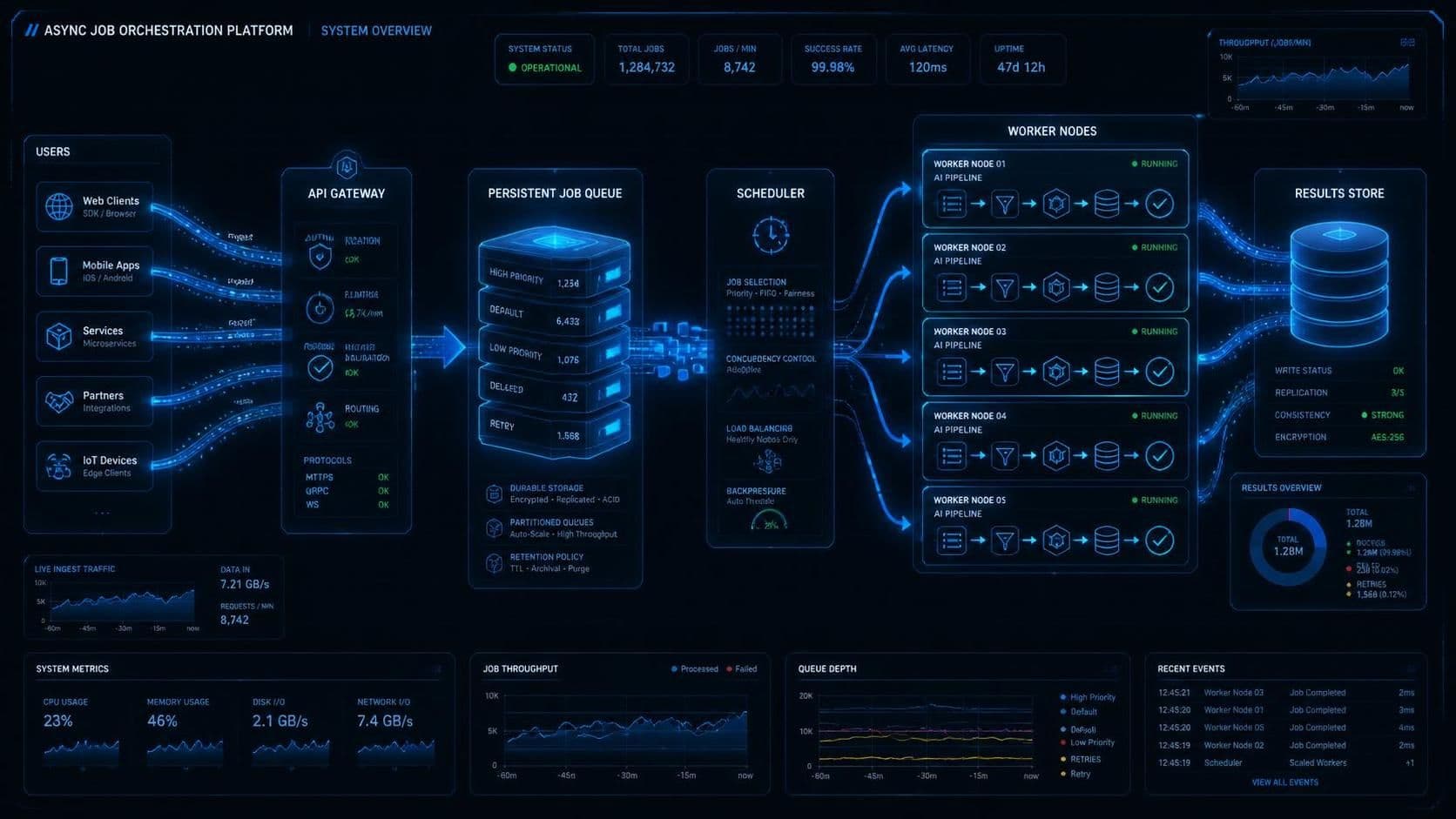The image size is (1456, 819).
Task: Click the Durable Storage icon
Action: [494, 494]
